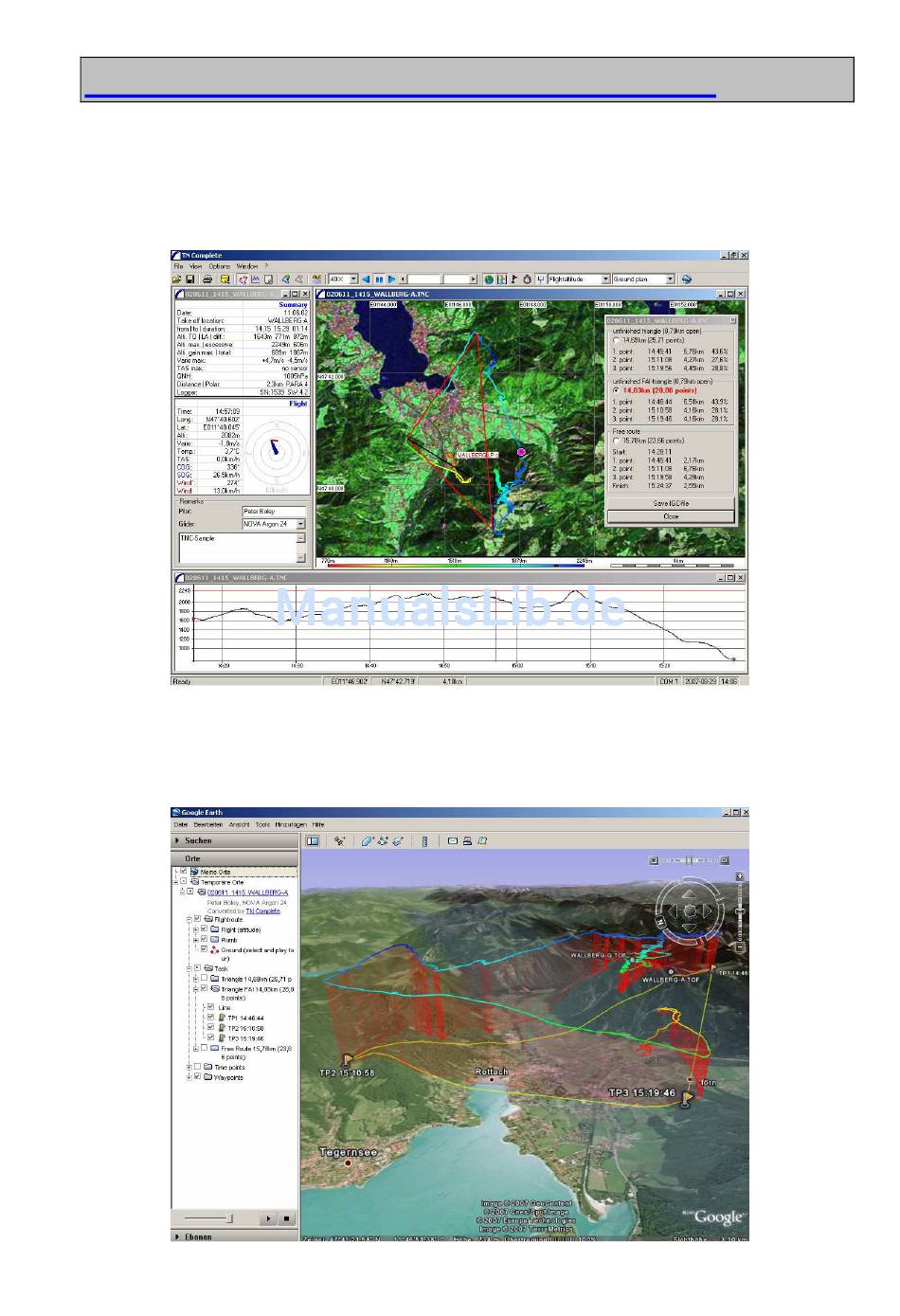900x1316 pixels.
Task: Toggle the Free Route 15,78km checkbox
Action: (x=204, y=1049)
